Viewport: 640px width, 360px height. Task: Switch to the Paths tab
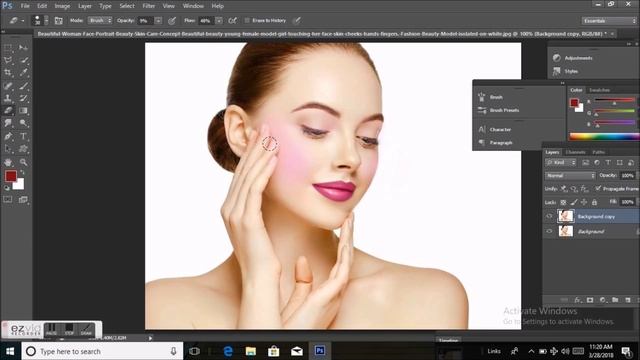click(598, 152)
